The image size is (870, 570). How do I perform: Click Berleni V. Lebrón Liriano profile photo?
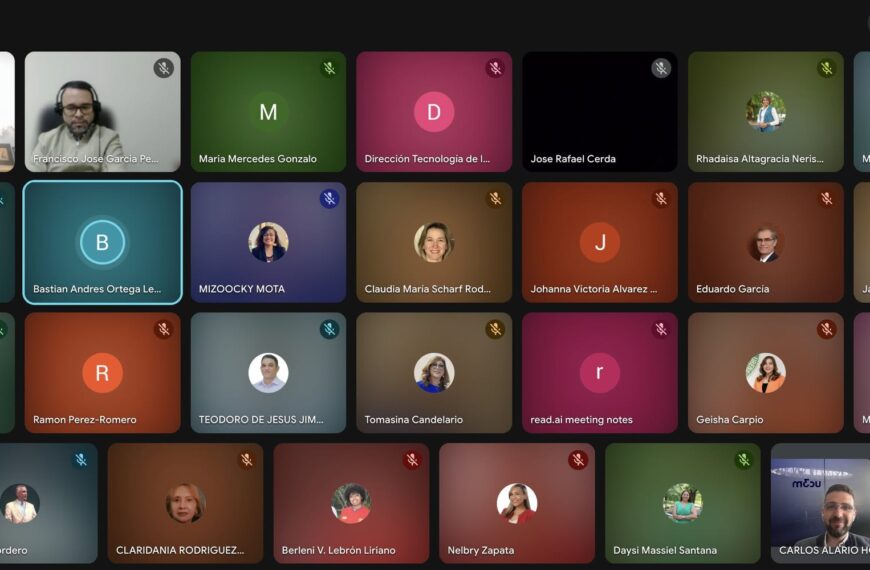pyautogui.click(x=351, y=503)
